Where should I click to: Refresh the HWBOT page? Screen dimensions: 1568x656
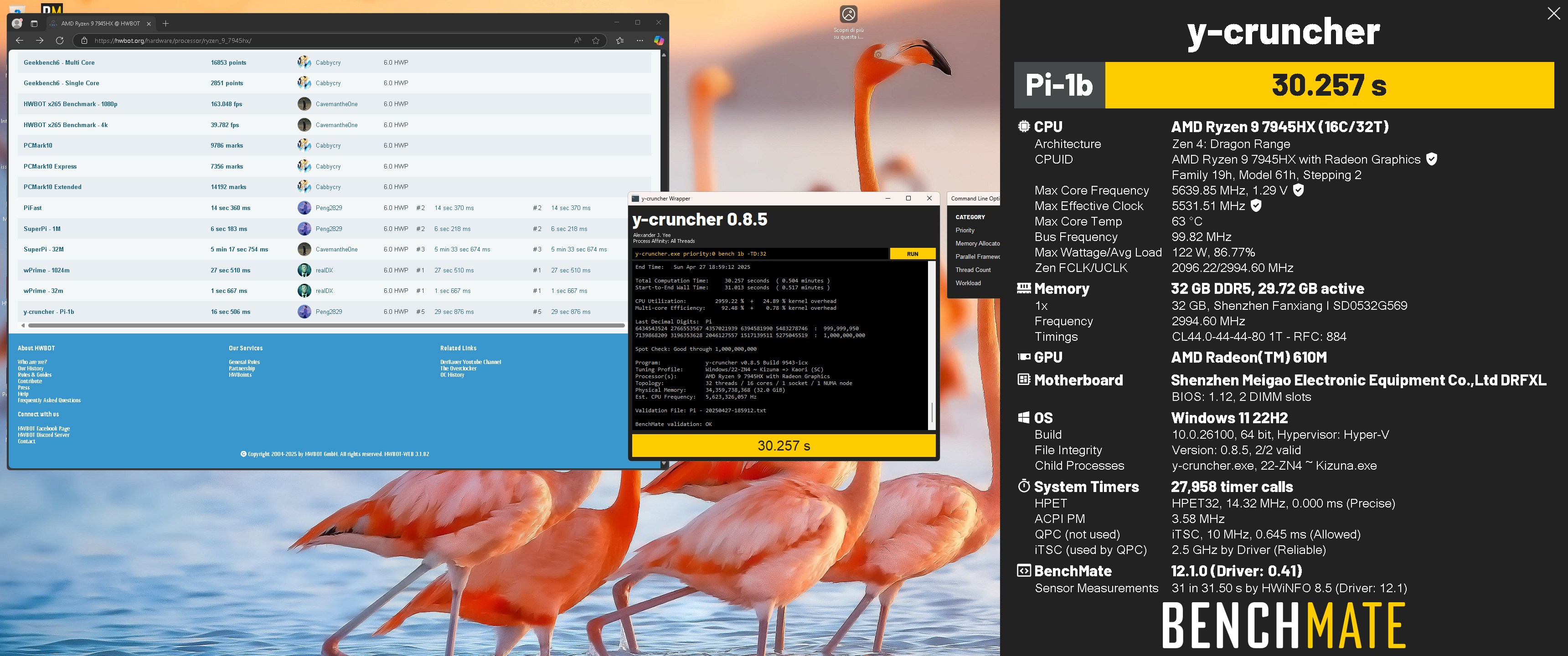60,40
